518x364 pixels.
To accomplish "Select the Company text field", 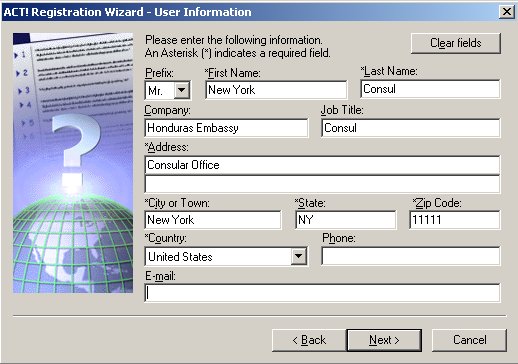I will [x=226, y=128].
